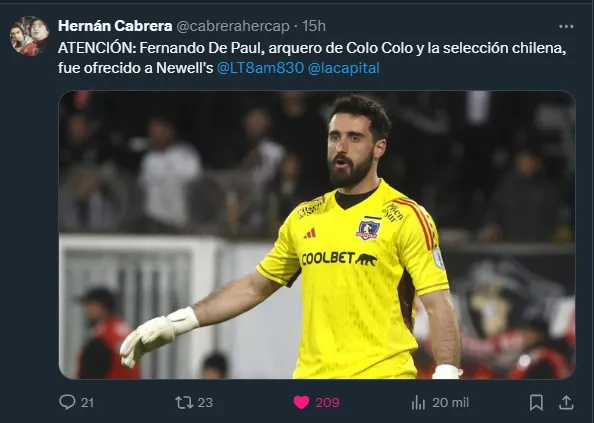Click the Hernán Cabrera display name
This screenshot has width=594, height=423.
[115, 26]
